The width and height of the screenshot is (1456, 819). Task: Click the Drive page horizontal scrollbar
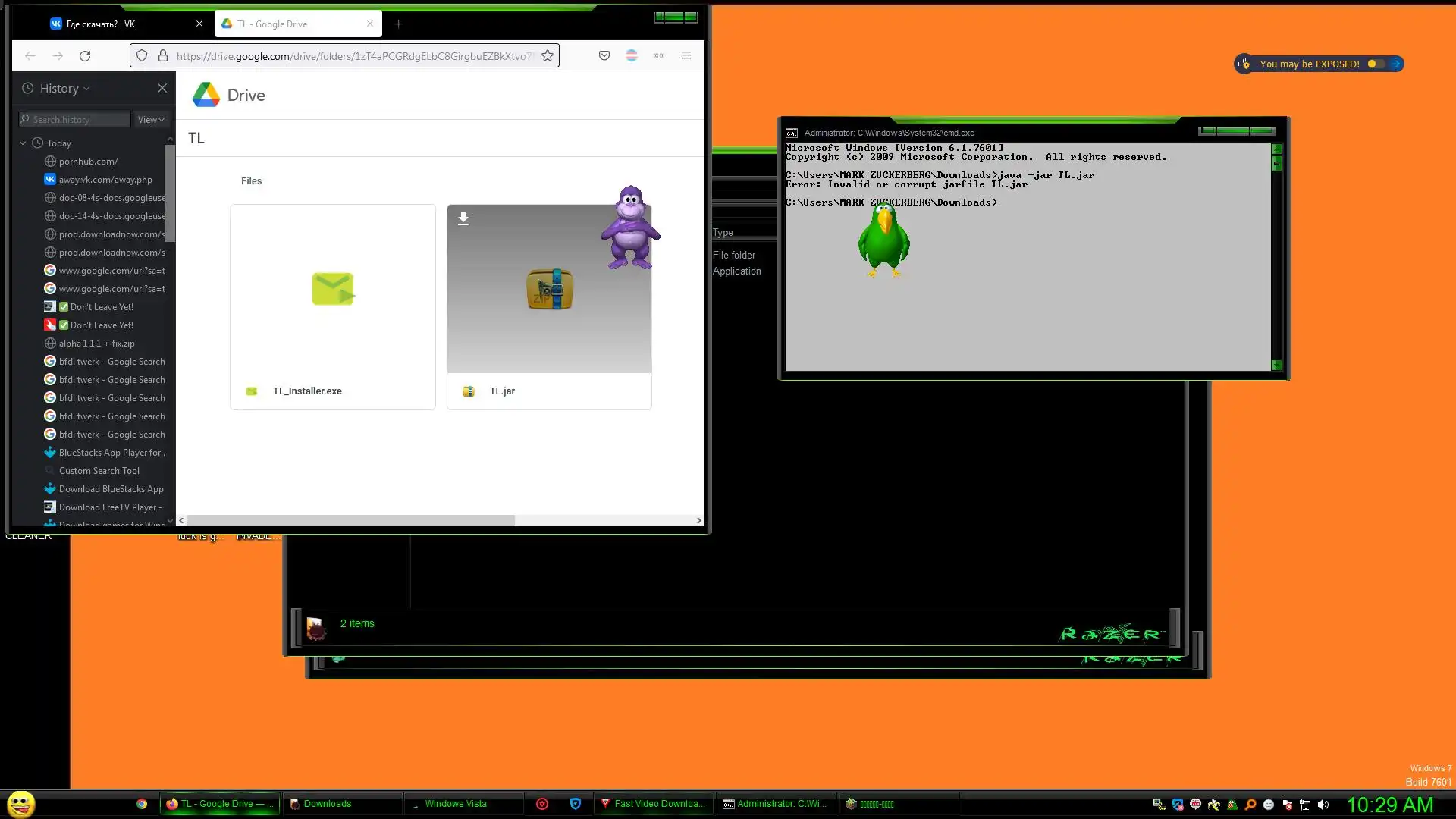pyautogui.click(x=351, y=520)
